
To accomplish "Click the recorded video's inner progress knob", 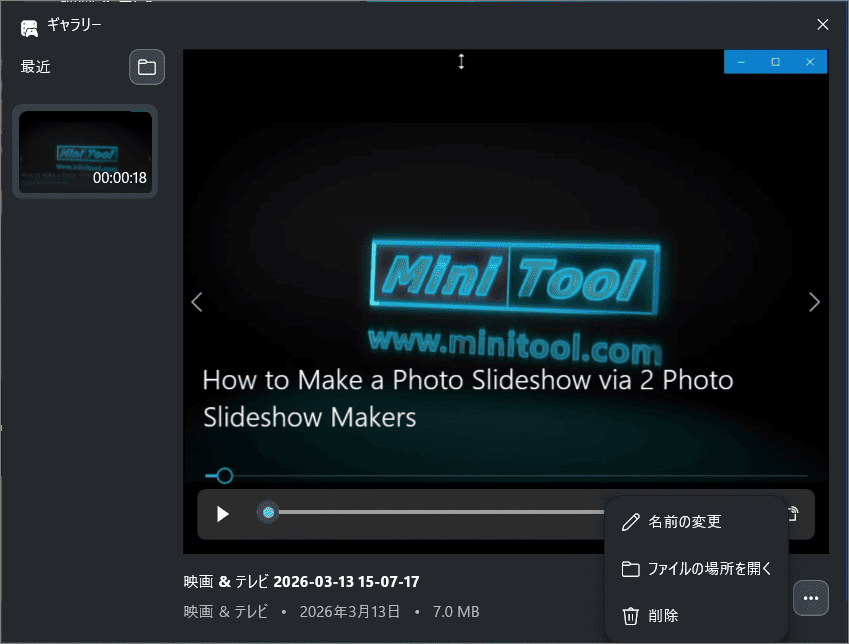I will coord(225,476).
